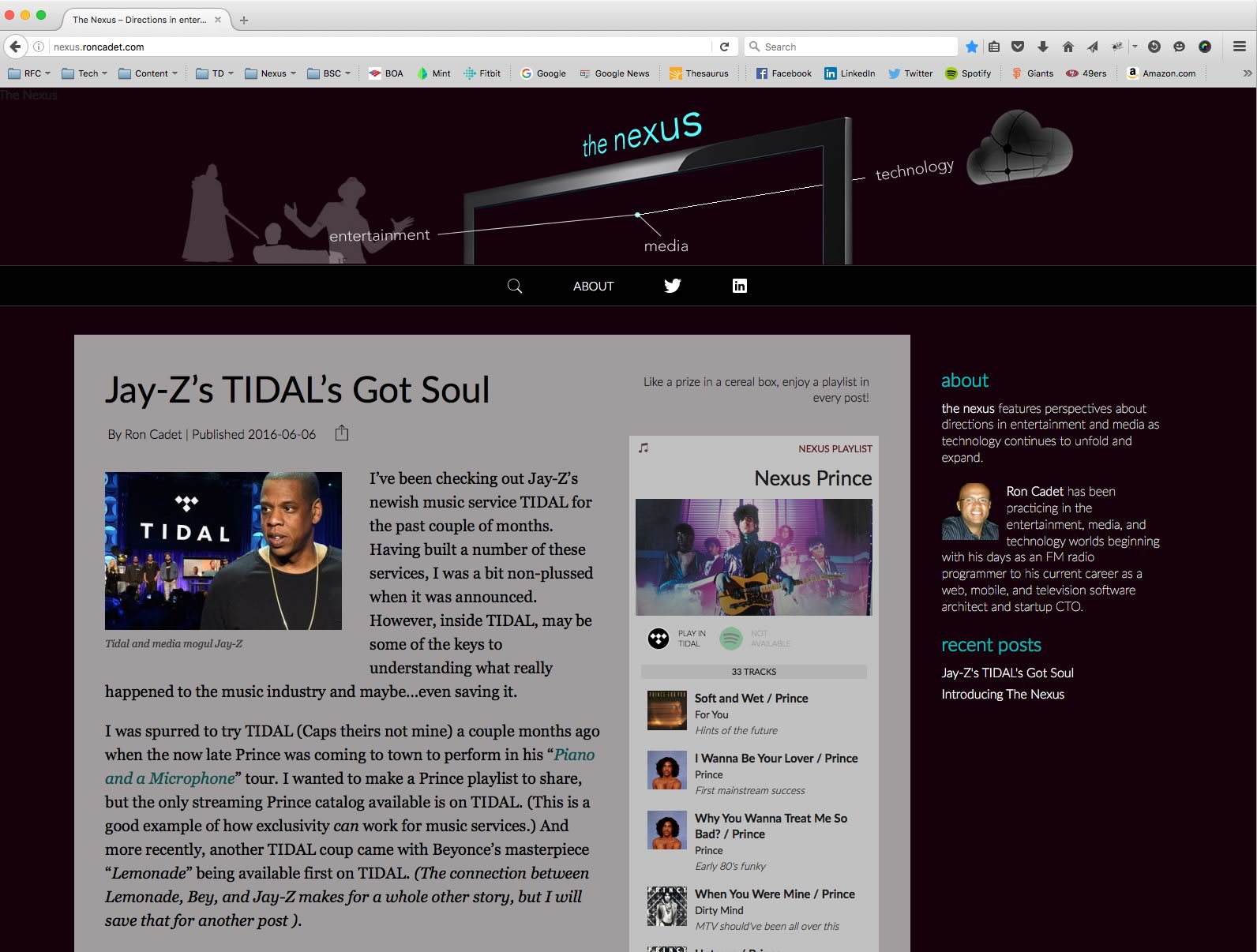Click the browser Search input field
This screenshot has height=952, width=1257.
tap(851, 47)
